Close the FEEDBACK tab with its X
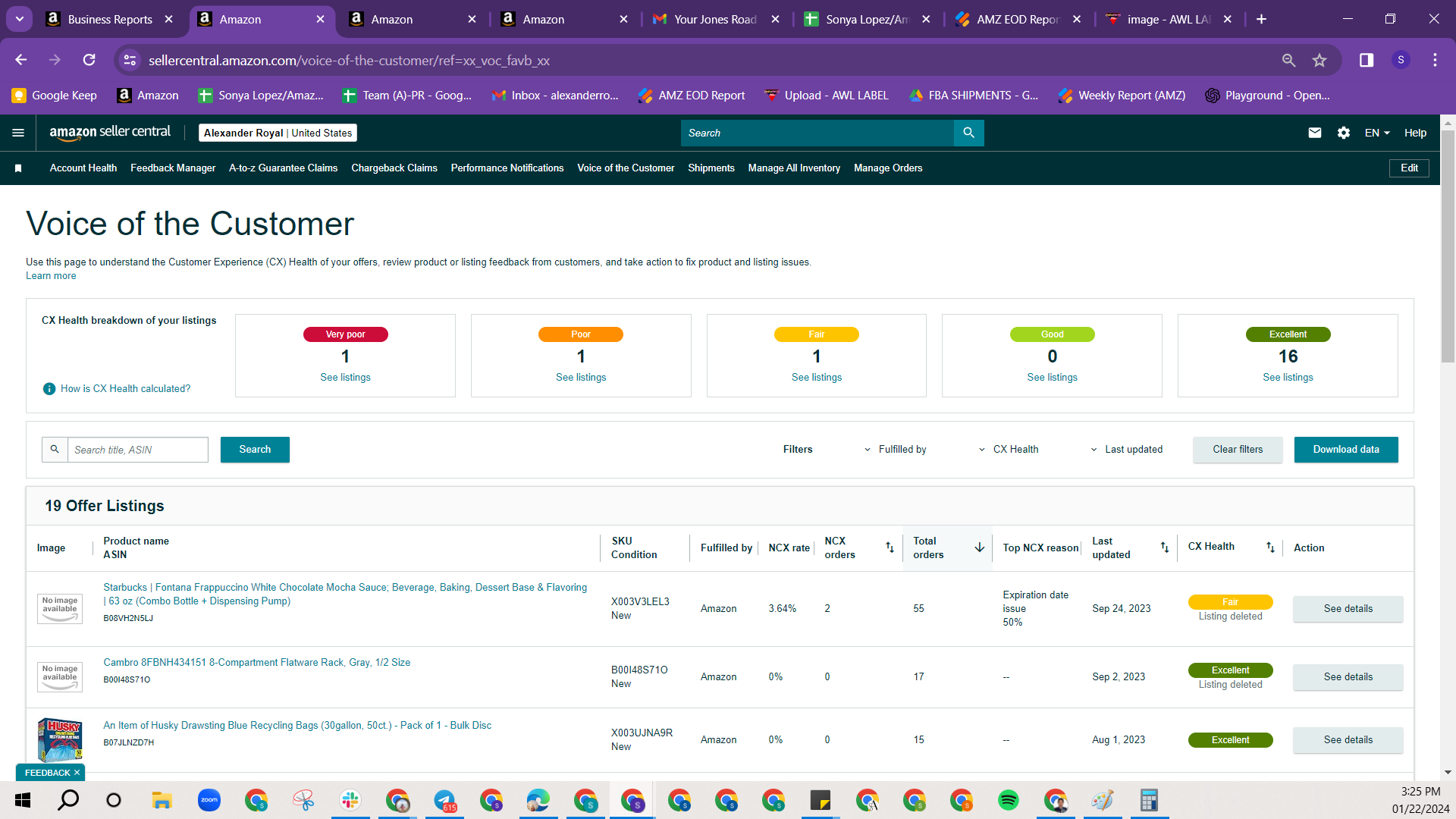The image size is (1456, 819). [77, 773]
